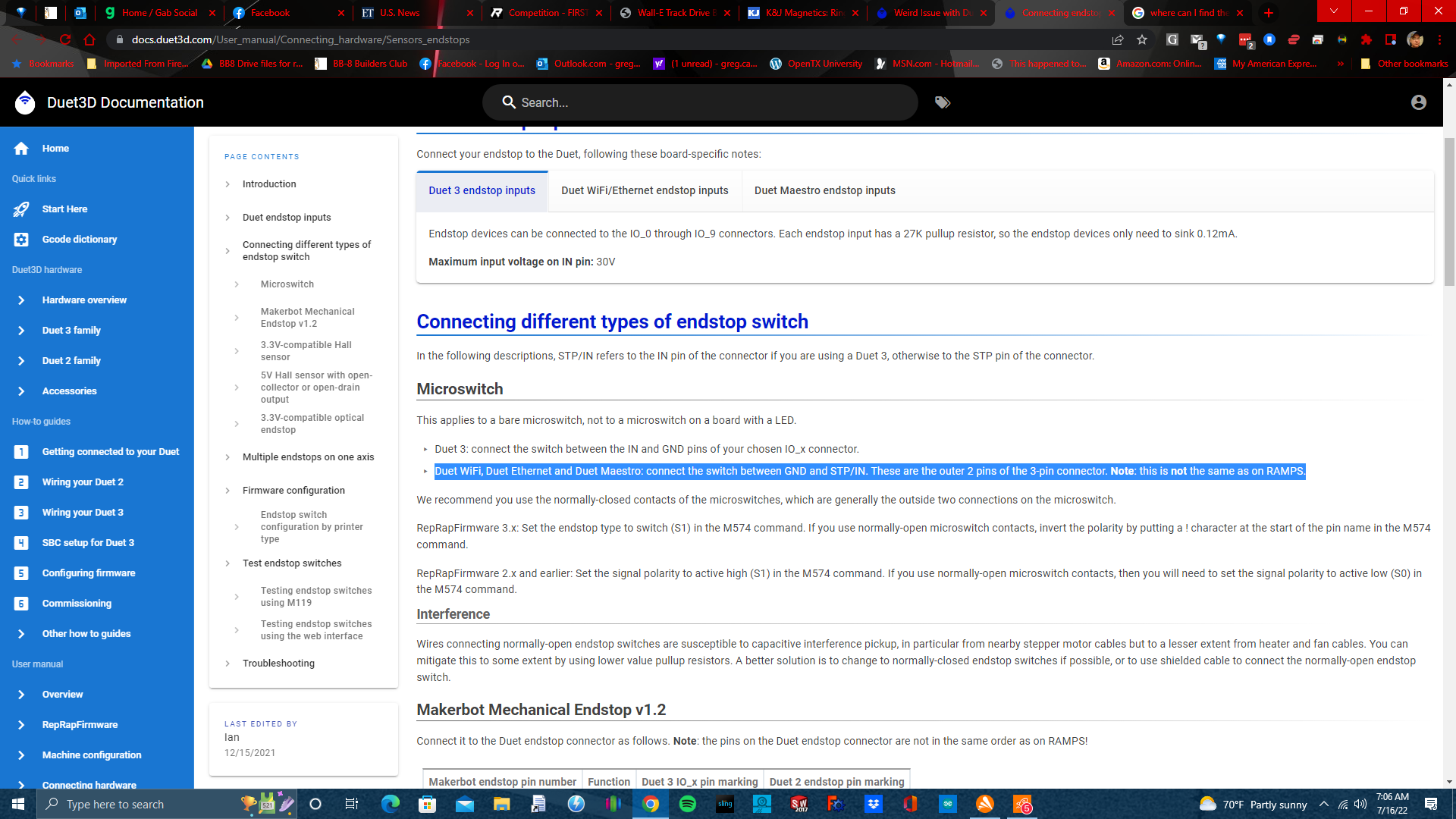Image resolution: width=1456 pixels, height=819 pixels.
Task: Select Duet 3 endstop inputs tab
Action: tap(482, 190)
